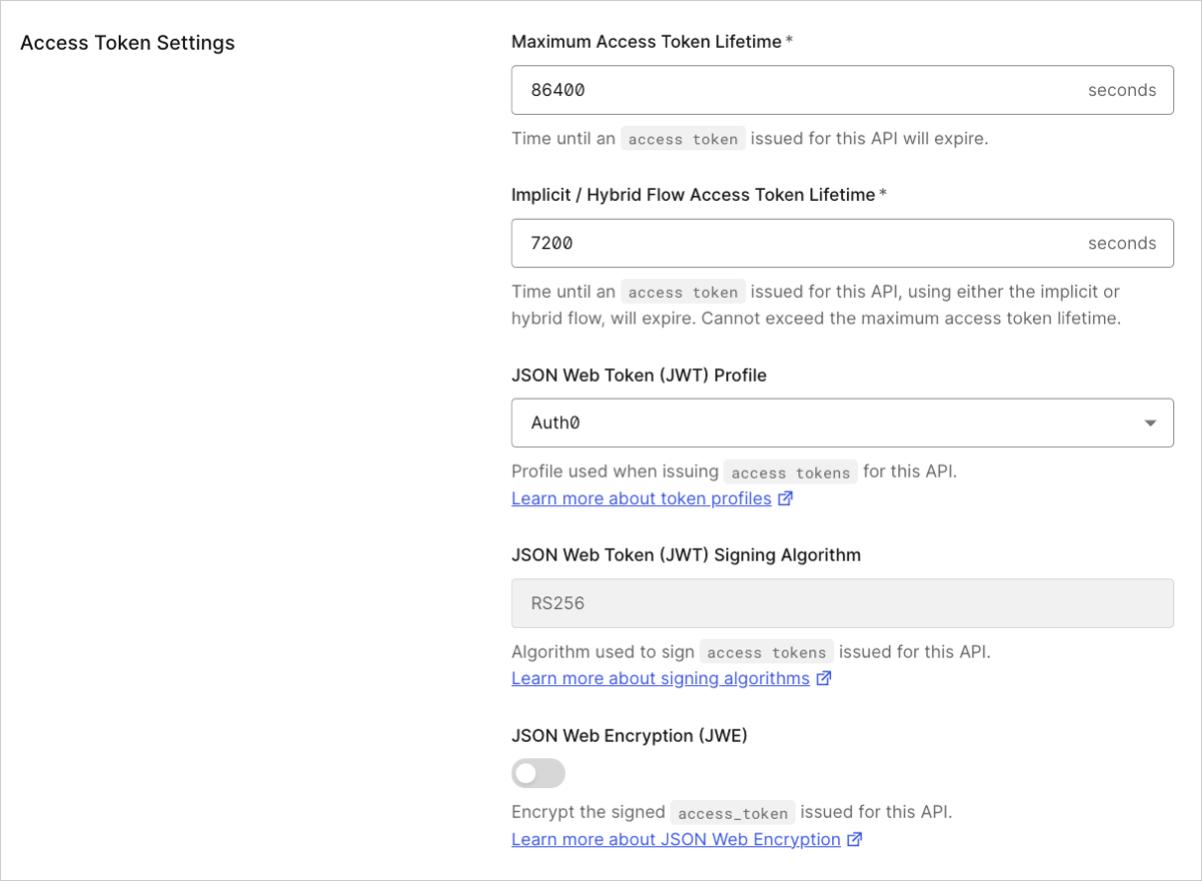Open 'Learn more about JSON Web Encryption' link
The width and height of the screenshot is (1202, 881).
click(x=676, y=839)
